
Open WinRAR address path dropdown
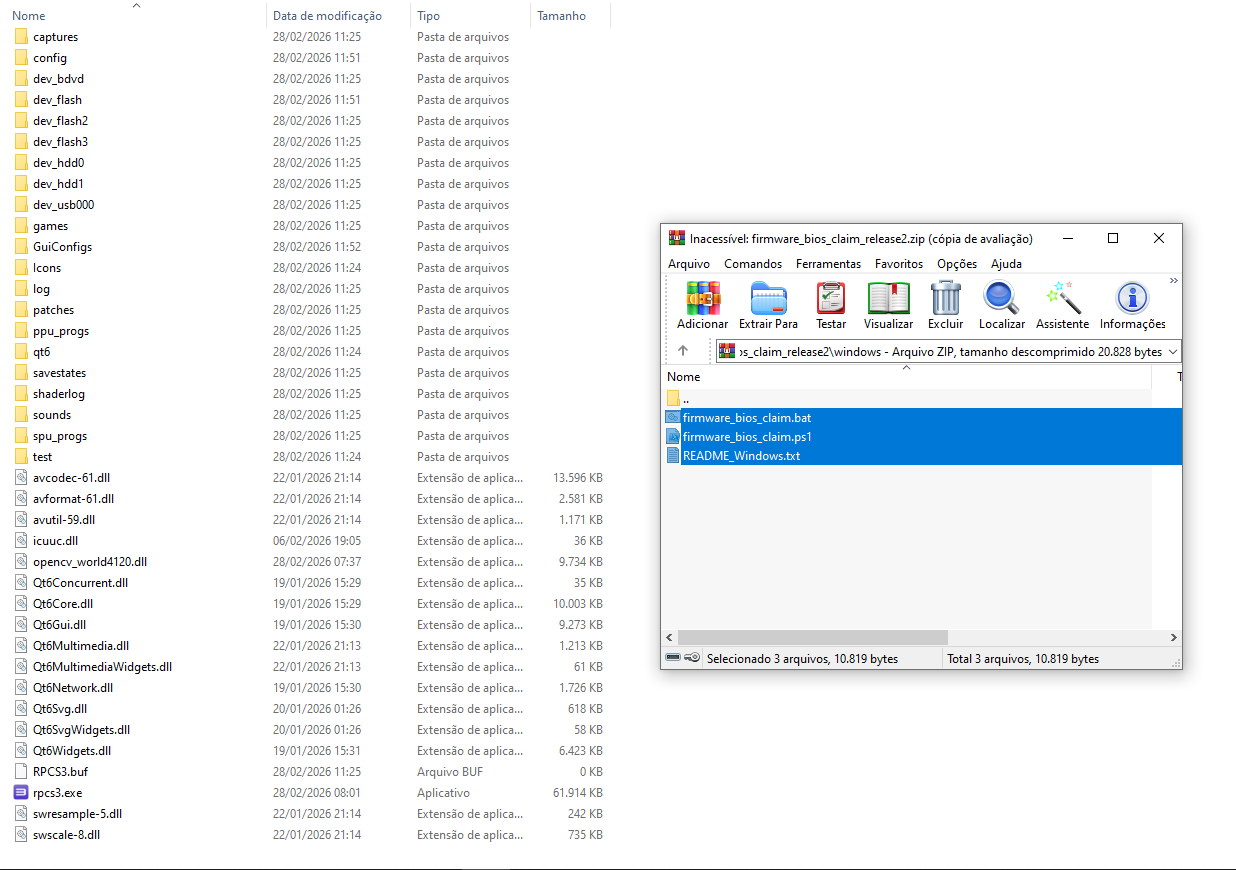click(1173, 351)
